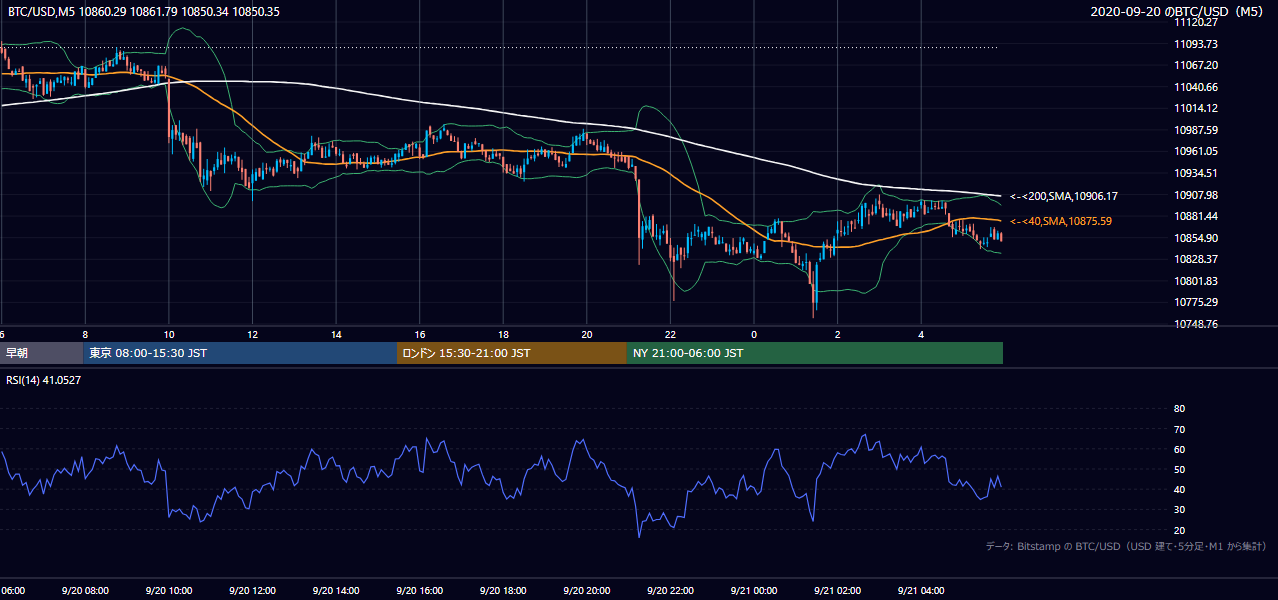1278x600 pixels.
Task: Click price axis value 10934.51
Action: click(x=1196, y=173)
